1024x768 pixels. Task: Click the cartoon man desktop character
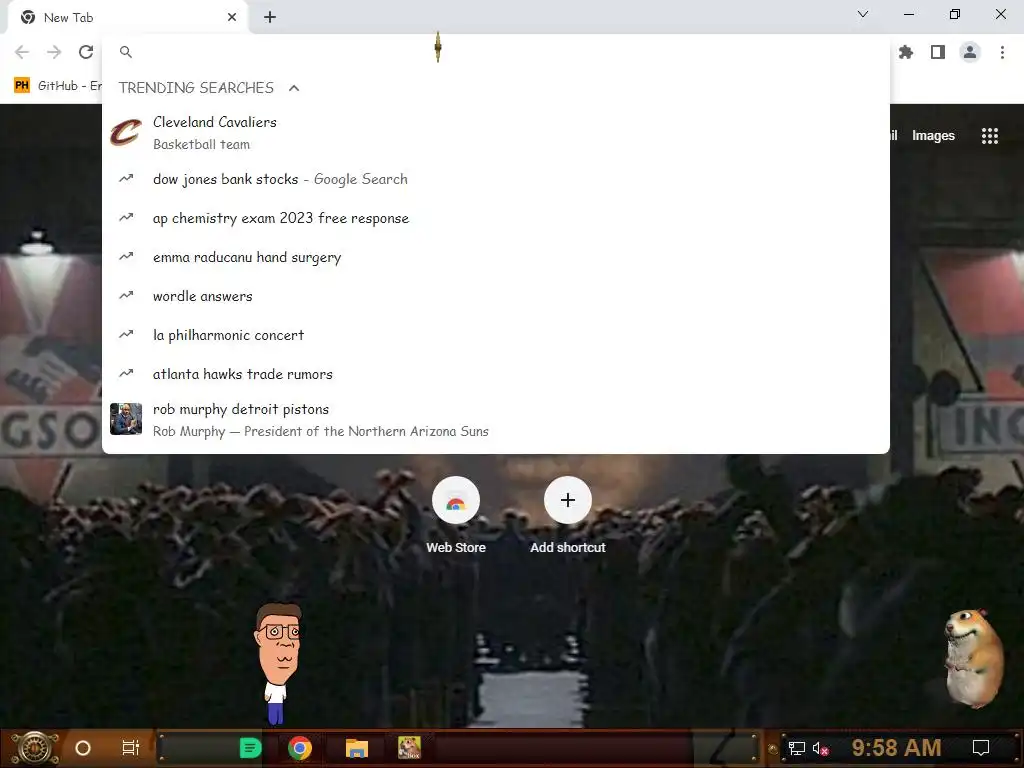click(x=279, y=664)
